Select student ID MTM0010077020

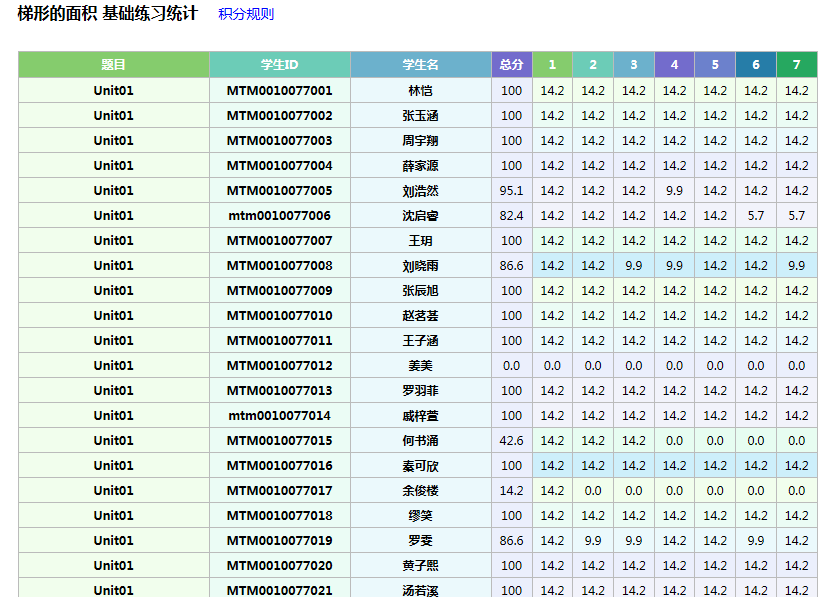click(x=280, y=565)
